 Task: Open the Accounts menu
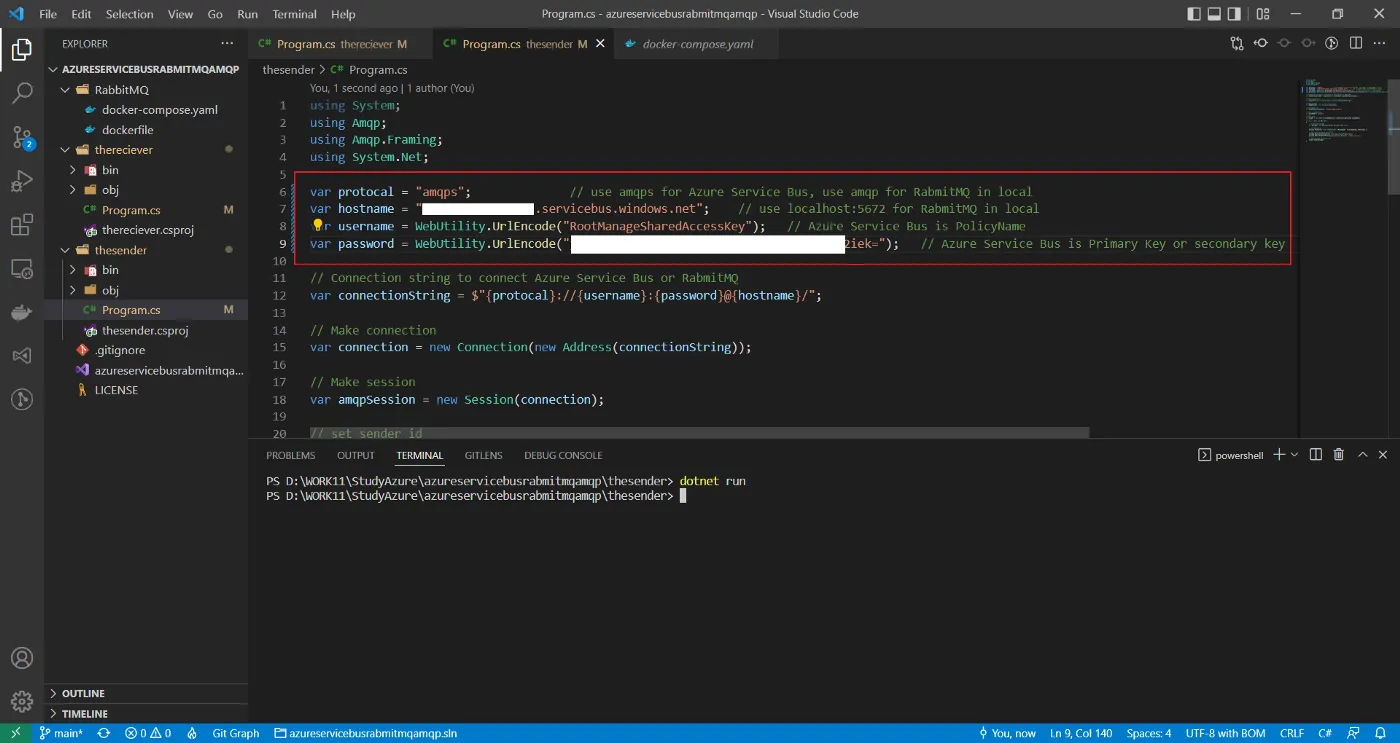pyautogui.click(x=22, y=658)
